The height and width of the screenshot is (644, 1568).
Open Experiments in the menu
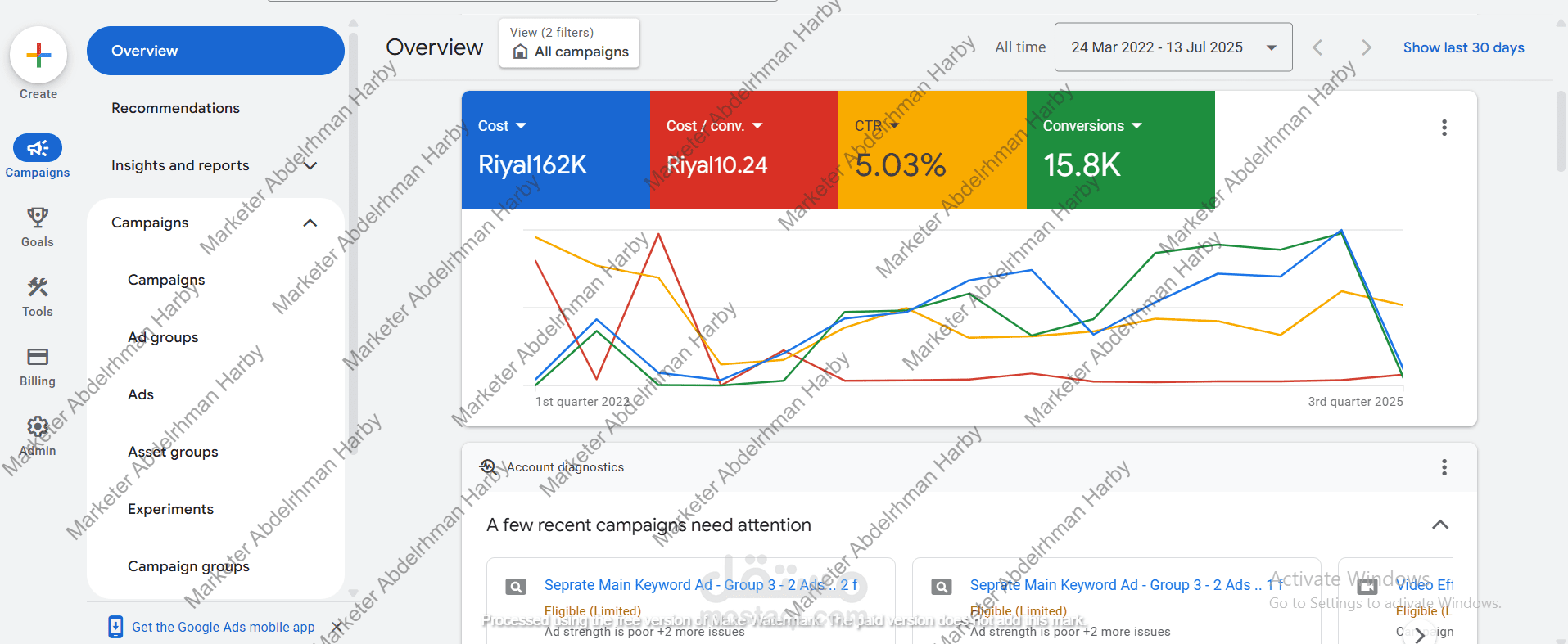pos(170,509)
